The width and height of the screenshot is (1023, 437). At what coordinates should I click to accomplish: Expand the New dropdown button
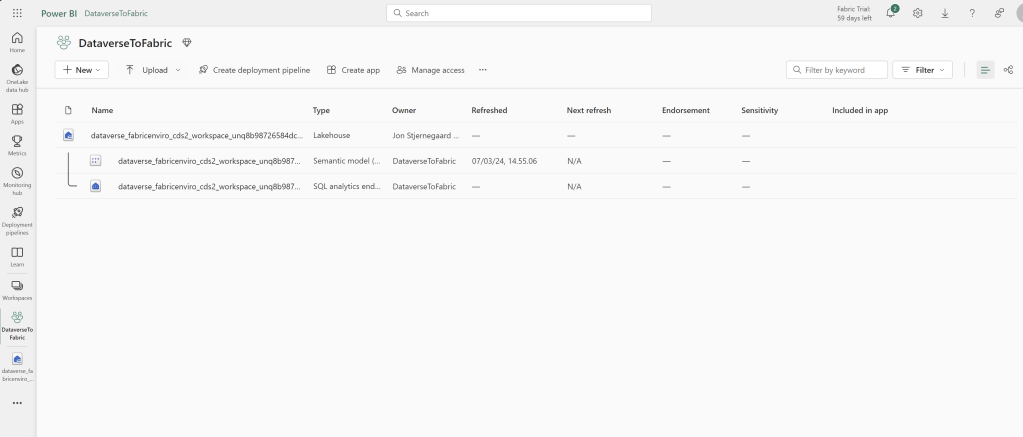pyautogui.click(x=82, y=70)
